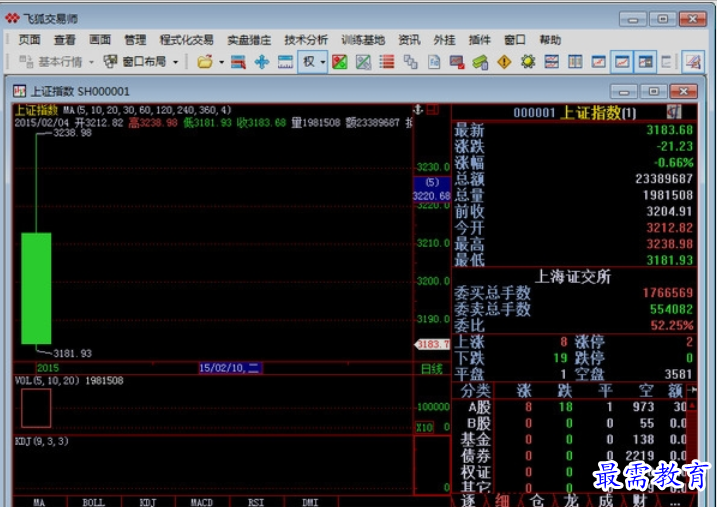Click the scrollbar up arrow in category table
Image resolution: width=717 pixels, height=507 pixels.
tap(692, 406)
